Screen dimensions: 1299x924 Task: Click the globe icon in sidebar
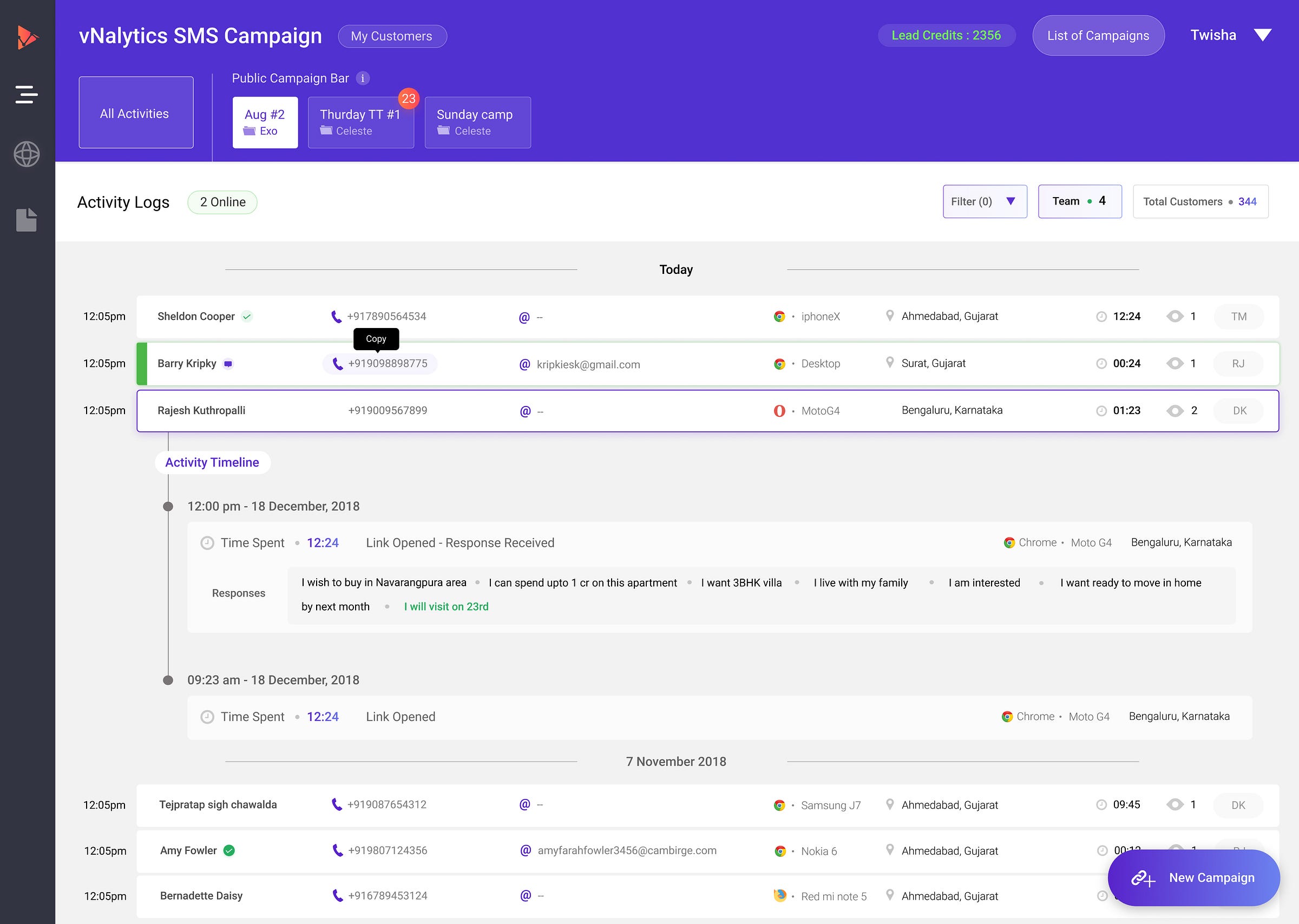[x=27, y=154]
